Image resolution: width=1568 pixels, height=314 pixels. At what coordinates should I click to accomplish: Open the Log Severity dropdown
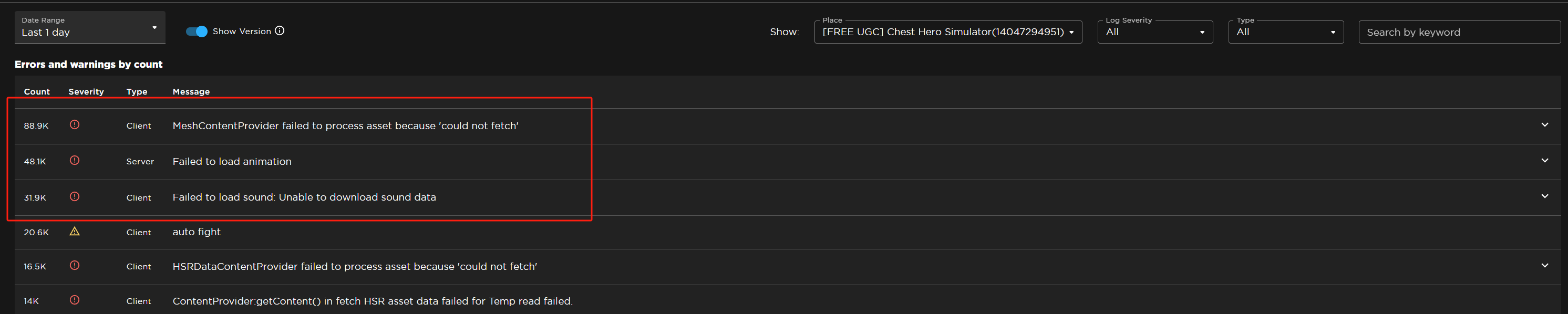pyautogui.click(x=1154, y=32)
